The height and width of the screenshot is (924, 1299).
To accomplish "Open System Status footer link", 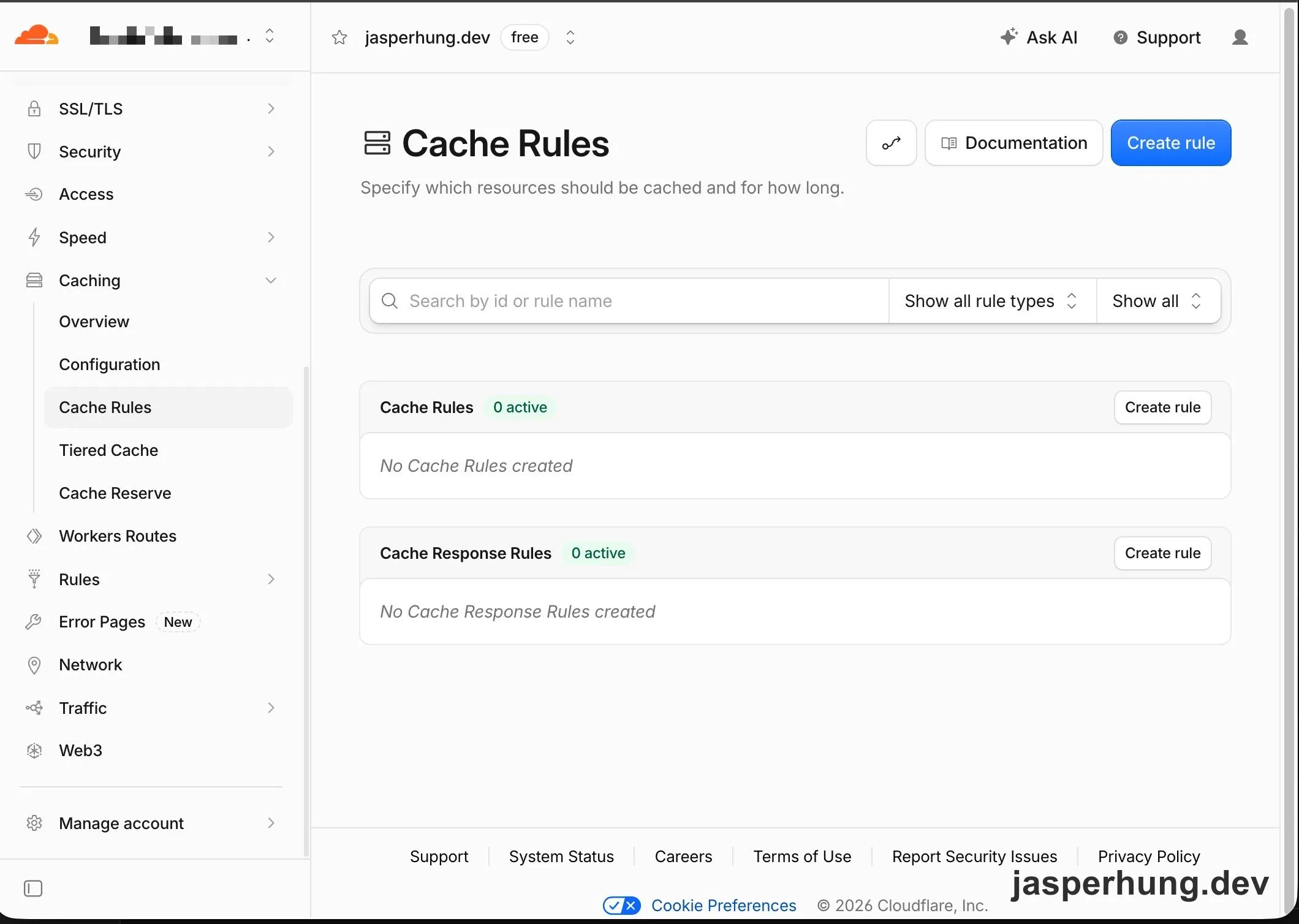I will [x=561, y=856].
